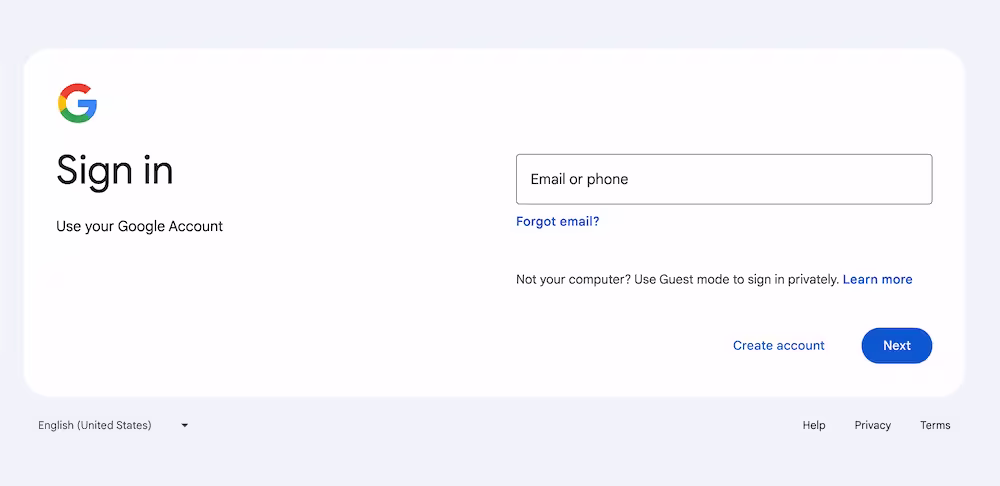The width and height of the screenshot is (1000, 486).
Task: Click the phrase "sign in privately"
Action: [x=793, y=279]
